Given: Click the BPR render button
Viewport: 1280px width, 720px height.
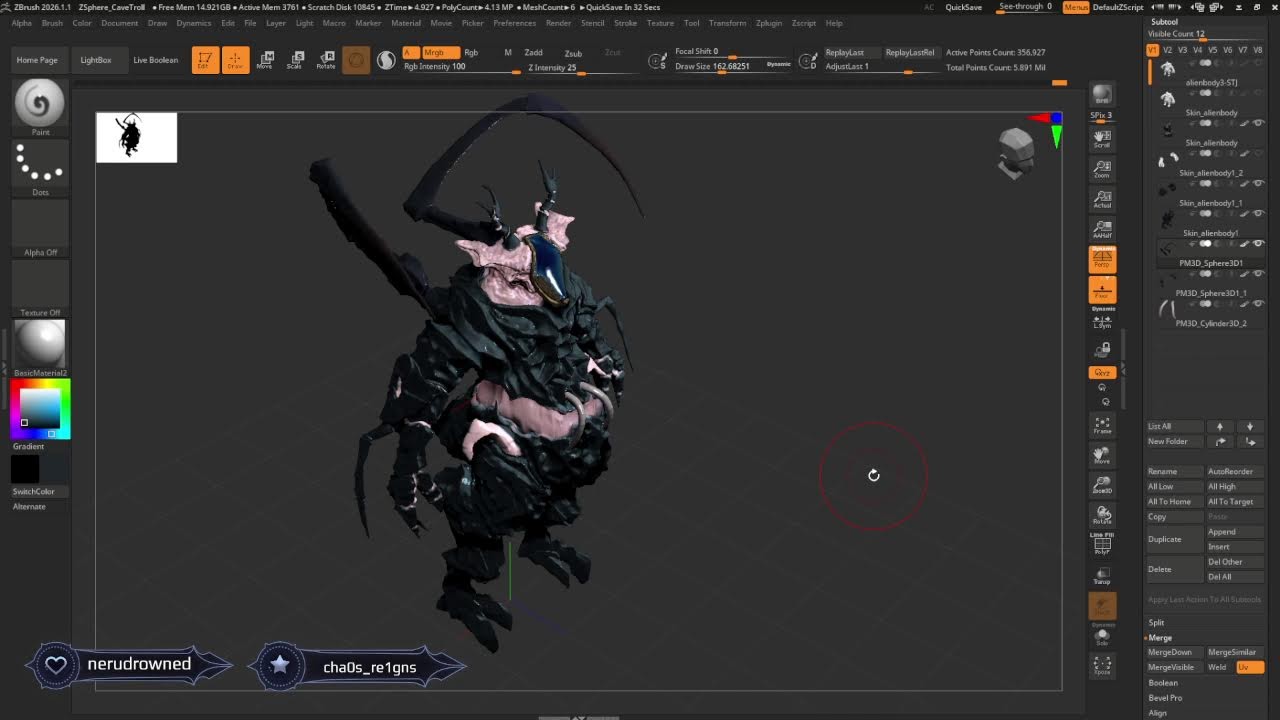Looking at the screenshot, I should pyautogui.click(x=1102, y=96).
